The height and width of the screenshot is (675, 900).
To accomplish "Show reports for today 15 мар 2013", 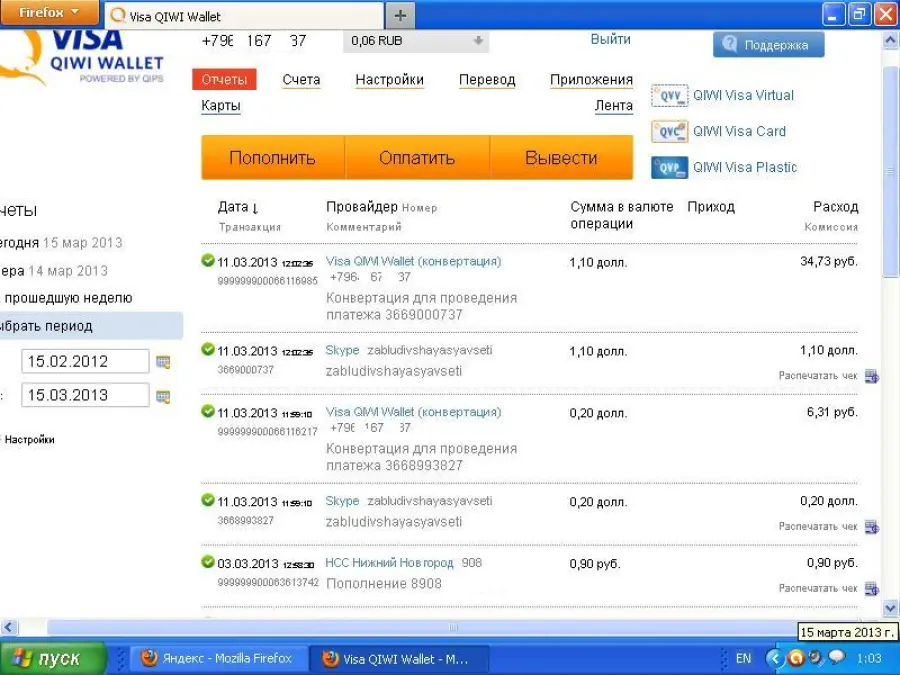I will pyautogui.click(x=61, y=243).
